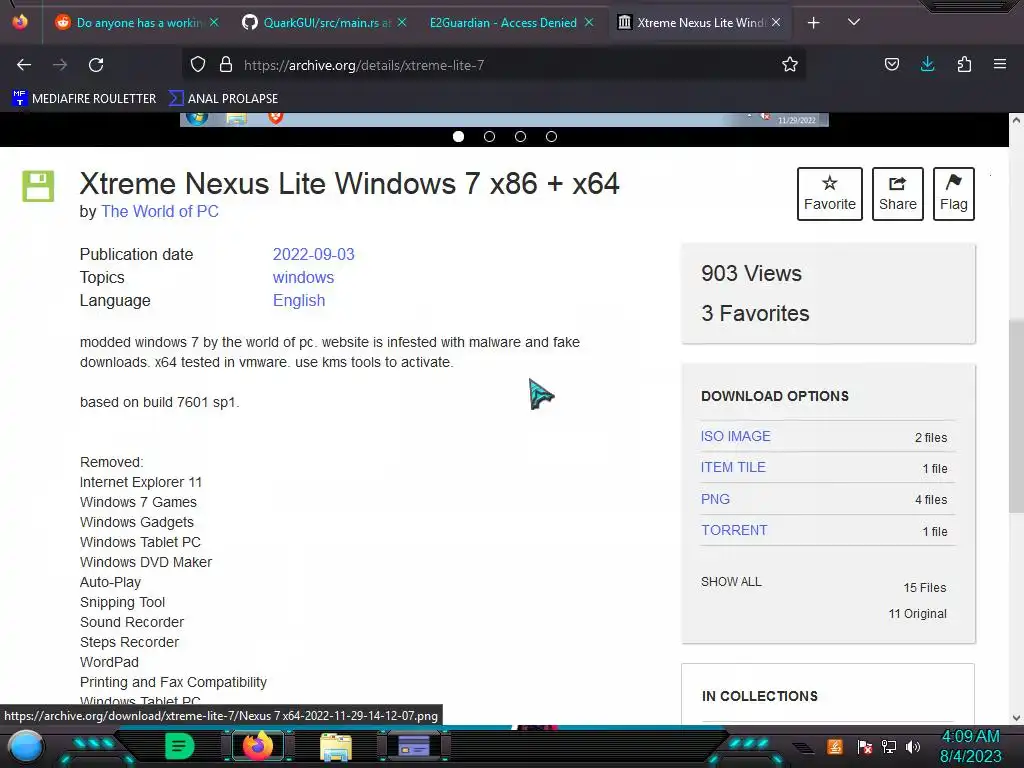
Task: Click the padlock site info icon
Action: 226,64
